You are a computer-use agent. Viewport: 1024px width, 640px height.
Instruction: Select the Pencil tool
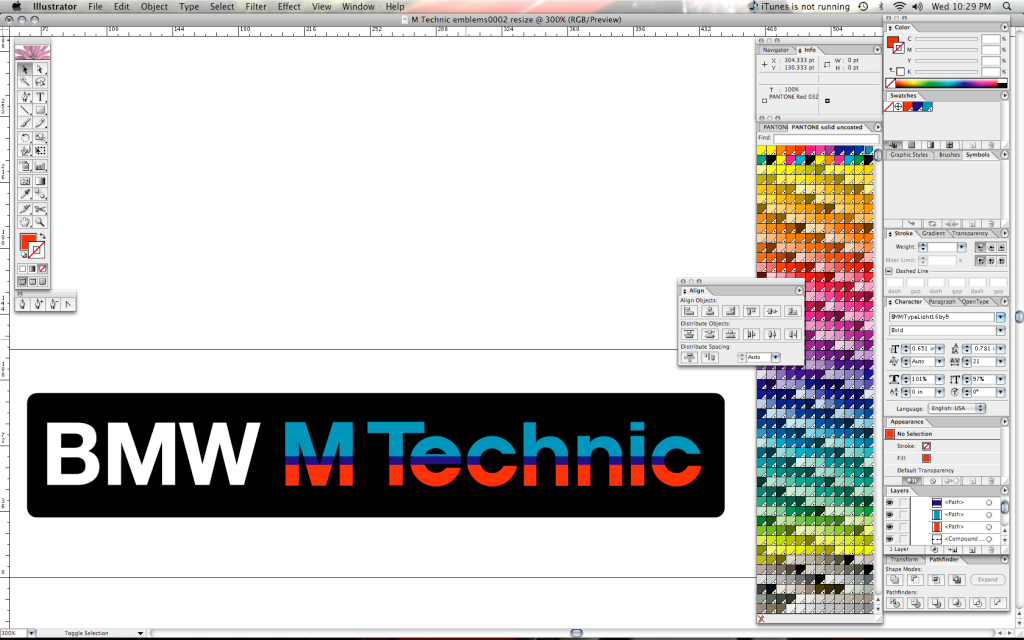pos(40,123)
